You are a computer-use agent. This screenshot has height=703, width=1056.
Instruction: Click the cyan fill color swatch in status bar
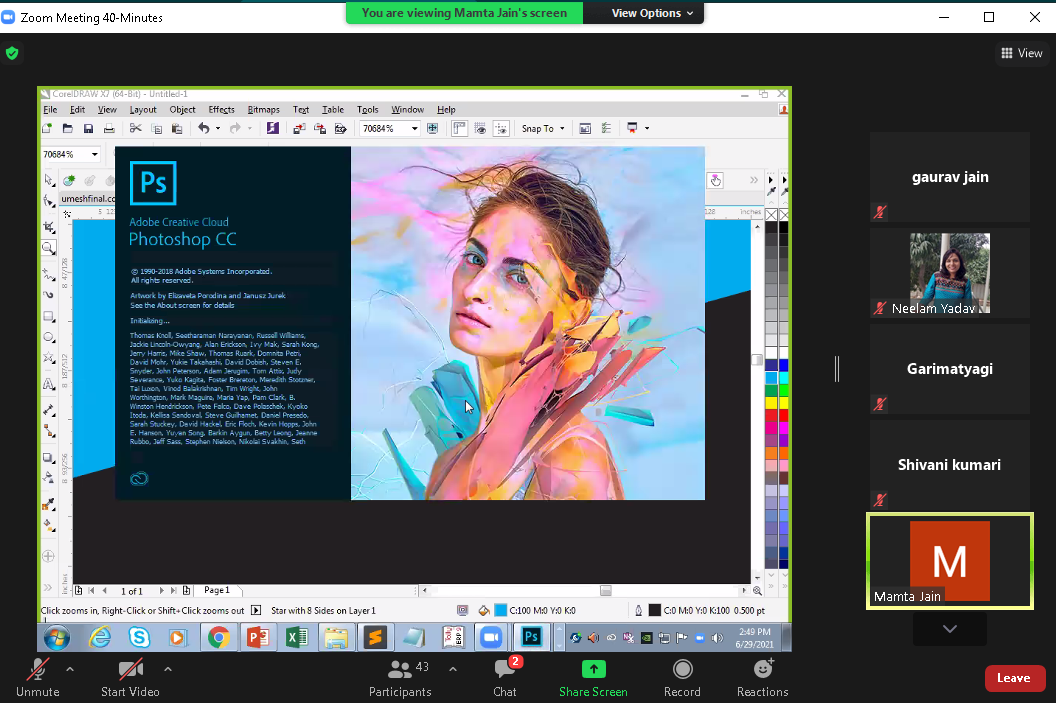501,610
